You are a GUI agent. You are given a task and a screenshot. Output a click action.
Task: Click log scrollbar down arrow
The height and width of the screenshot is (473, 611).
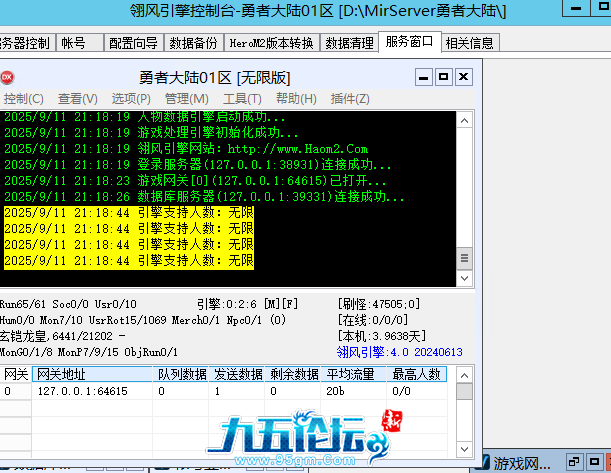point(464,278)
